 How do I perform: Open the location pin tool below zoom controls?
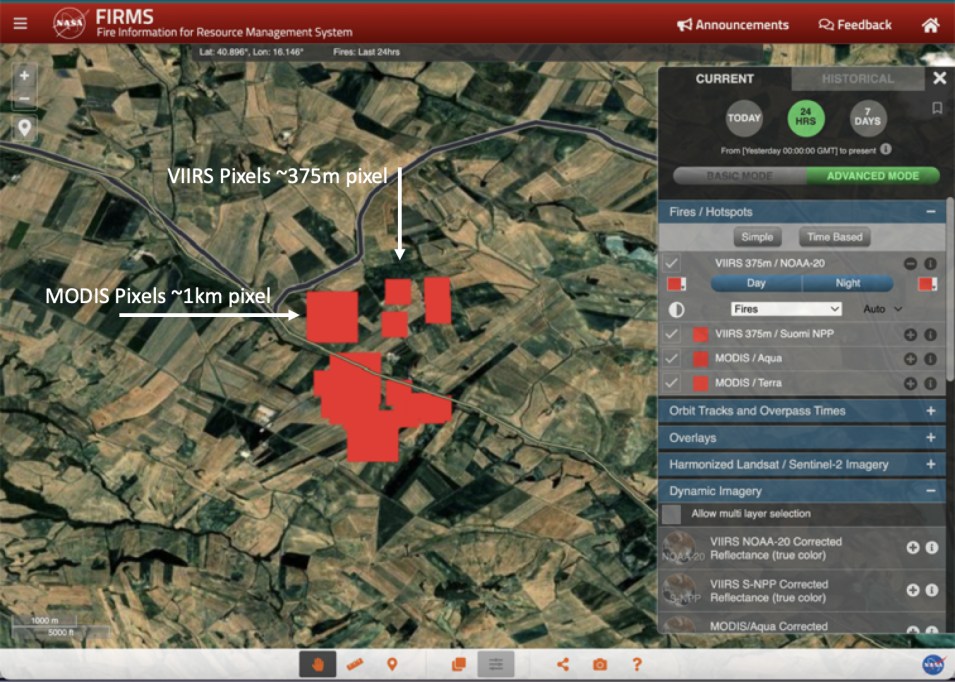coord(24,128)
